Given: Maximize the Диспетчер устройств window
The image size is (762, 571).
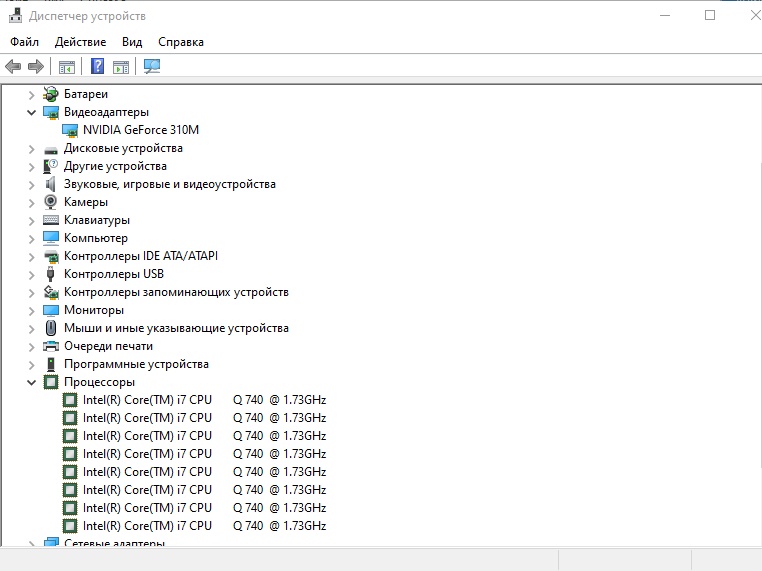Looking at the screenshot, I should coord(710,16).
